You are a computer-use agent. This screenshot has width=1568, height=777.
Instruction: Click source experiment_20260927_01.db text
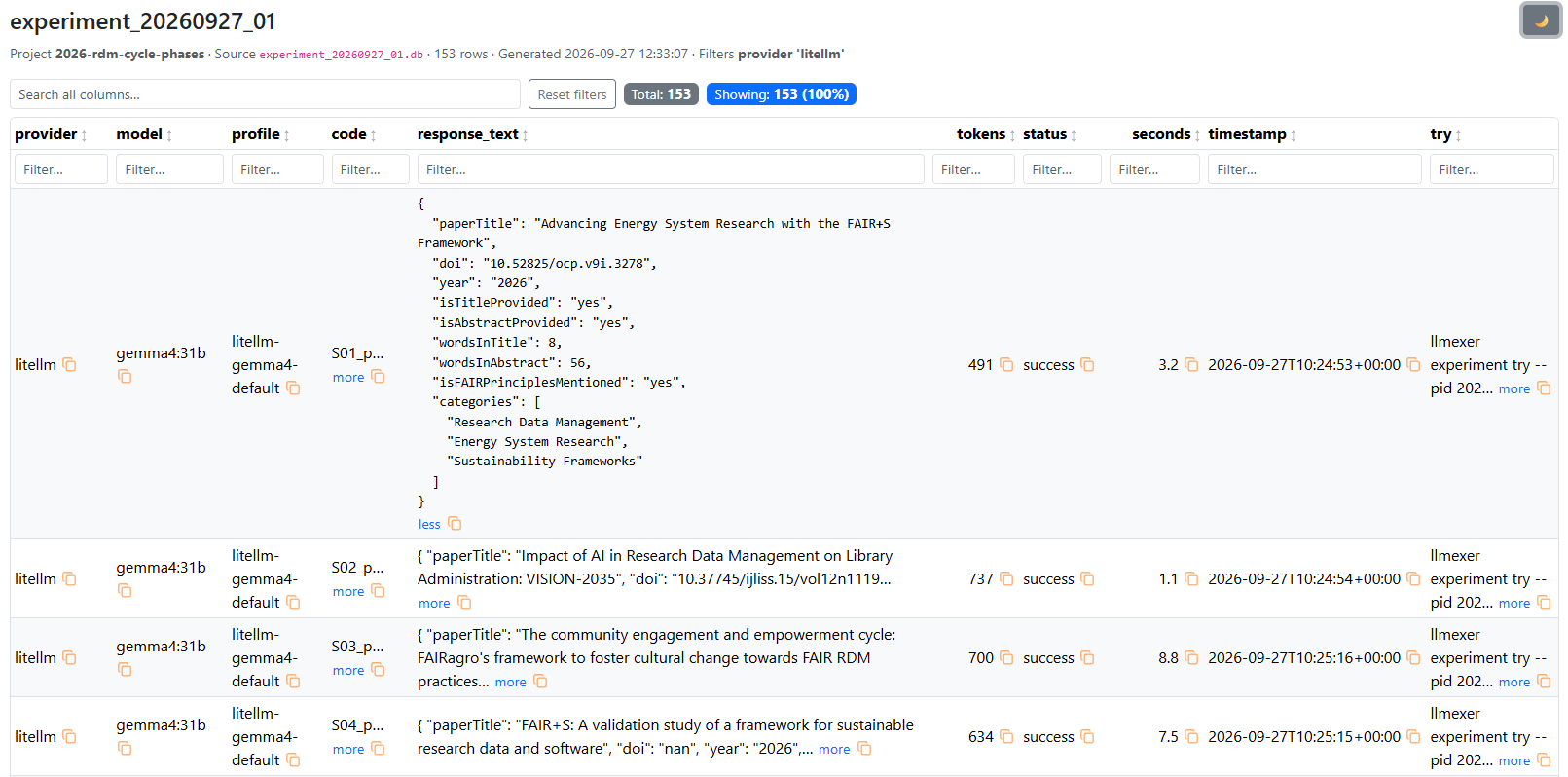341,55
